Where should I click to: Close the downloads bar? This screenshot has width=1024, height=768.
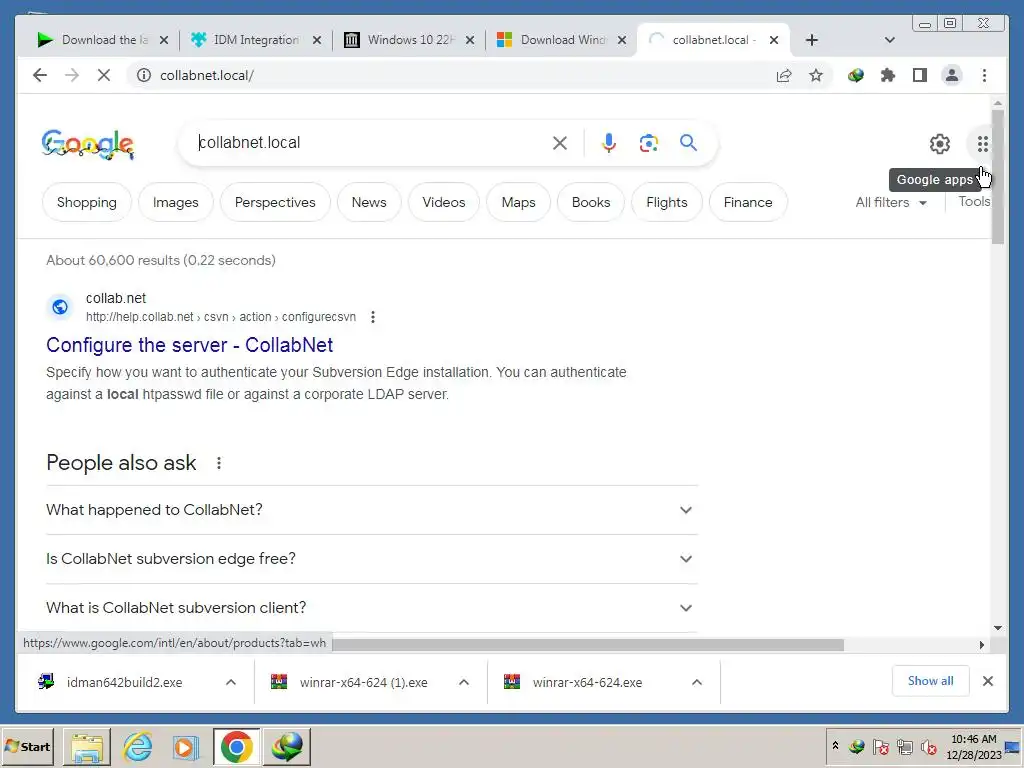988,681
